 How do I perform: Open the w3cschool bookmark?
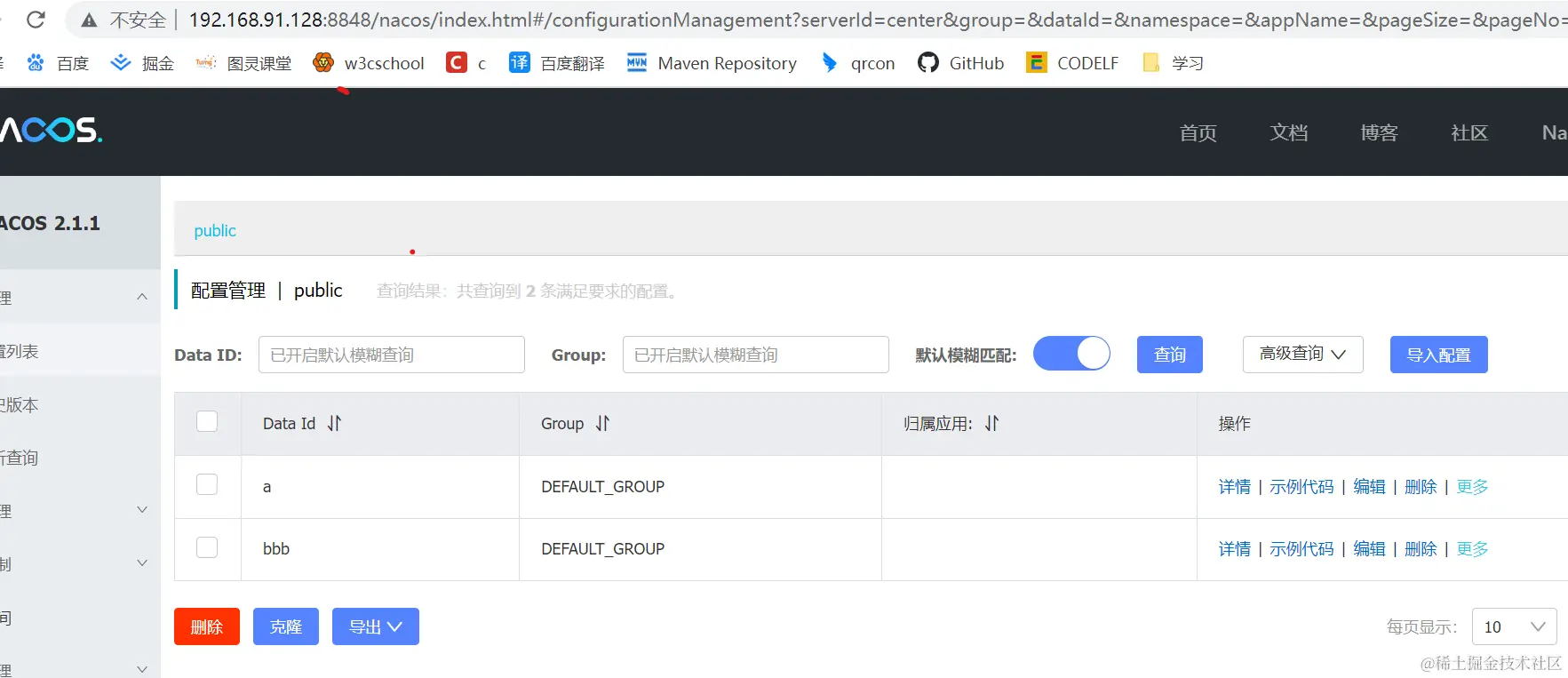[x=369, y=63]
